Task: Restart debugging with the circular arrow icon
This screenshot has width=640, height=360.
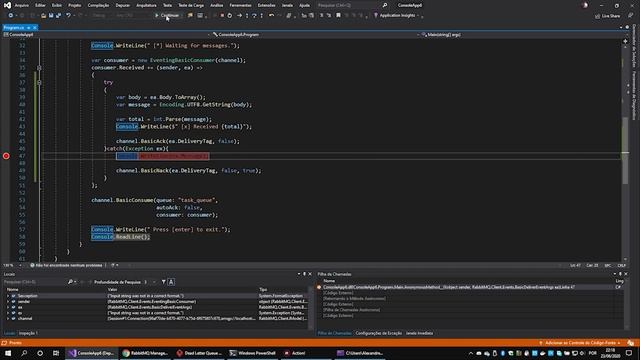Action: point(230,16)
